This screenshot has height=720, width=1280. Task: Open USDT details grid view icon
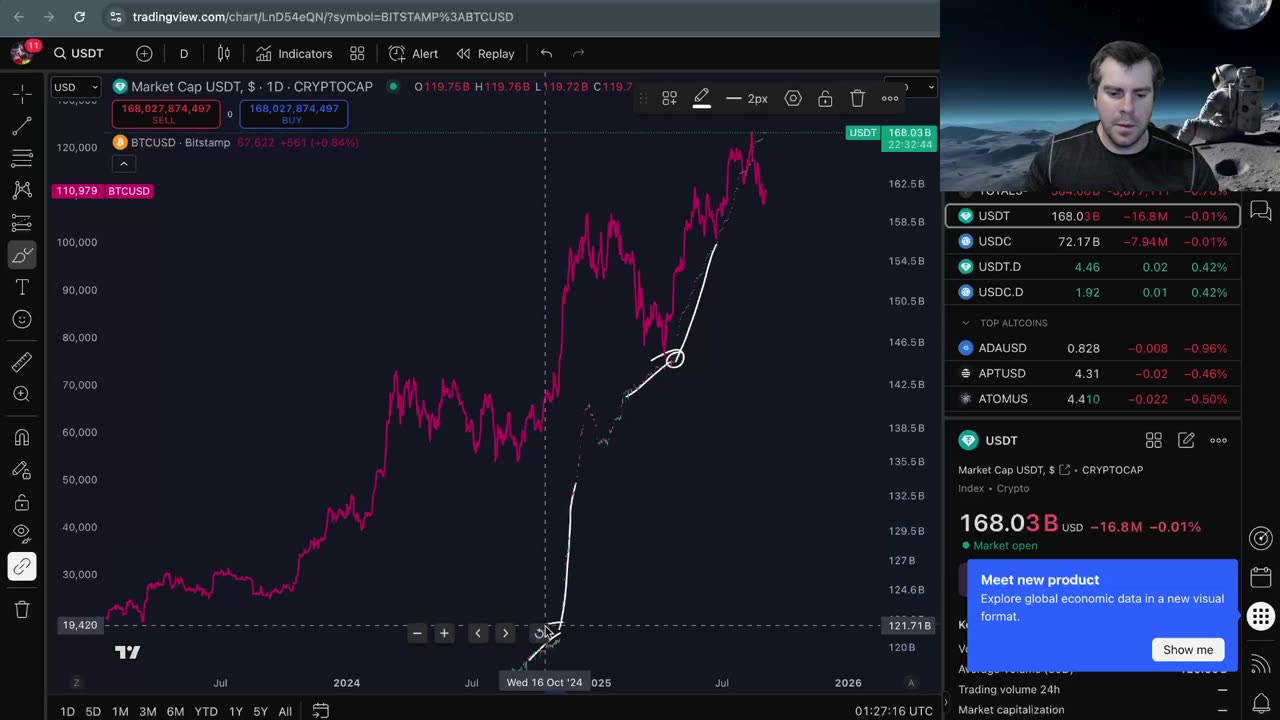click(x=1153, y=440)
